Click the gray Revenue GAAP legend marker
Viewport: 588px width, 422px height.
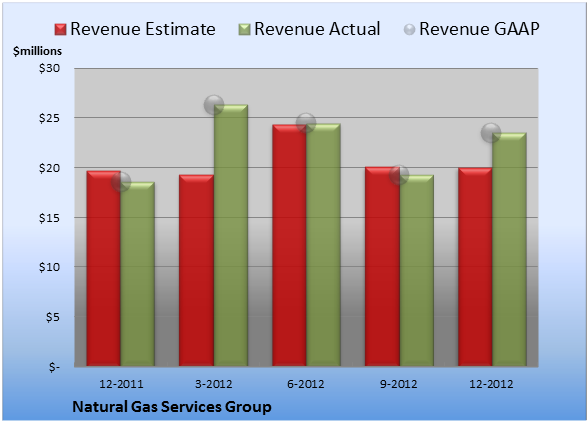click(x=410, y=29)
